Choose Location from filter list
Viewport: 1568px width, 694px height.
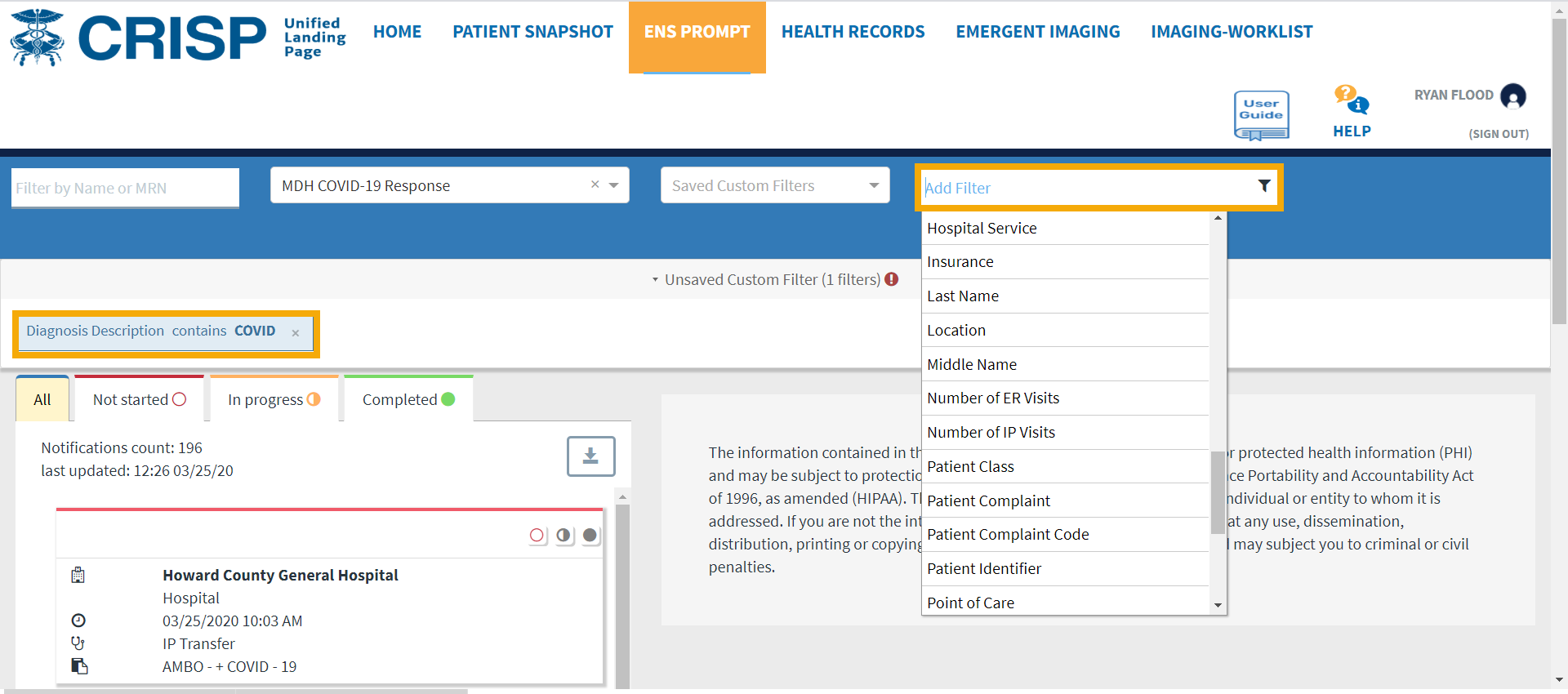(1066, 331)
